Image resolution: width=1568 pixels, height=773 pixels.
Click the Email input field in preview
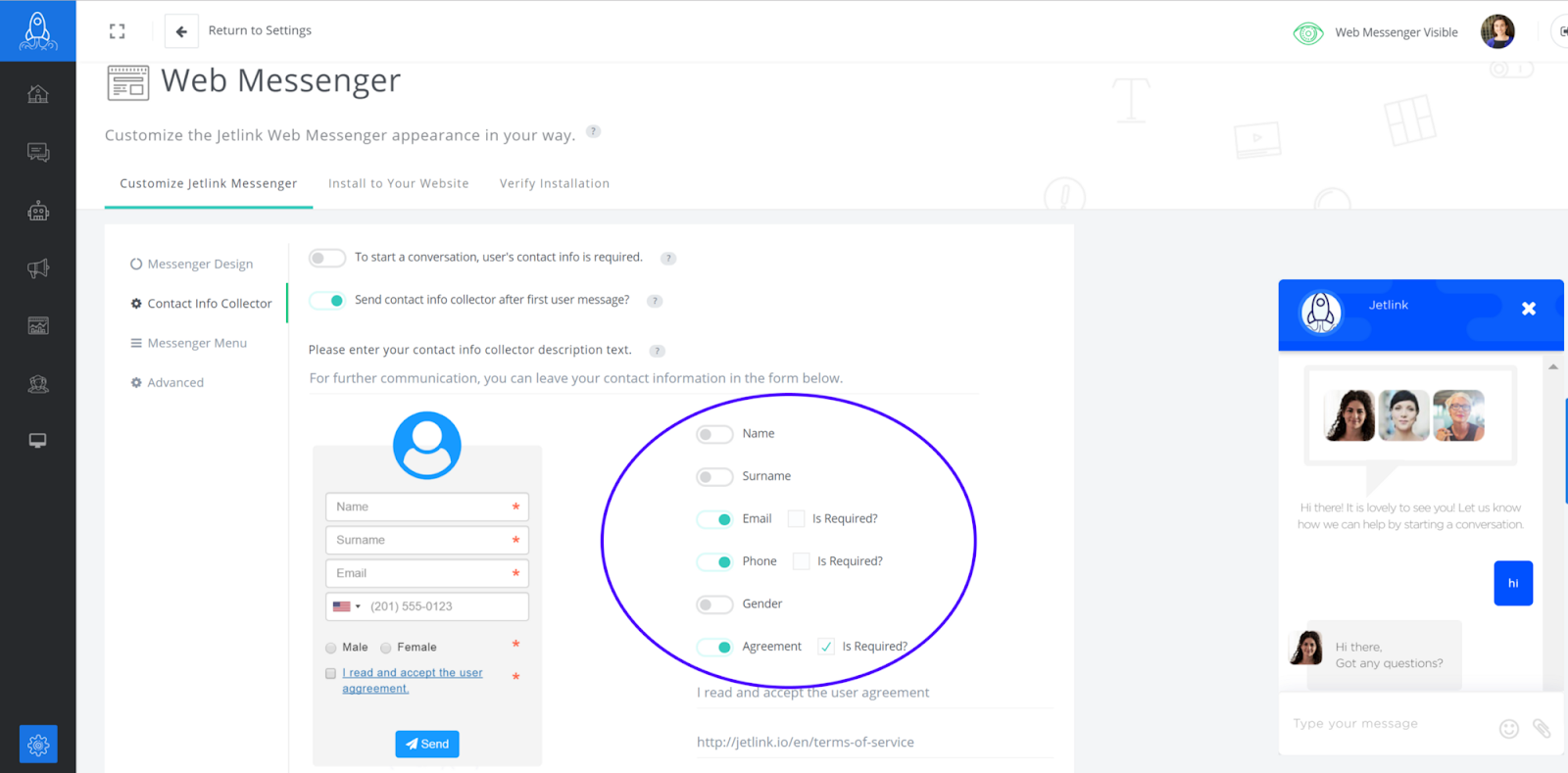tap(427, 573)
